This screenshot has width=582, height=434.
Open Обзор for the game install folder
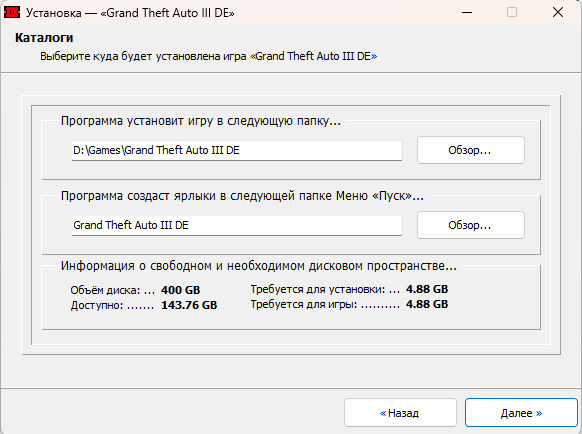click(471, 150)
